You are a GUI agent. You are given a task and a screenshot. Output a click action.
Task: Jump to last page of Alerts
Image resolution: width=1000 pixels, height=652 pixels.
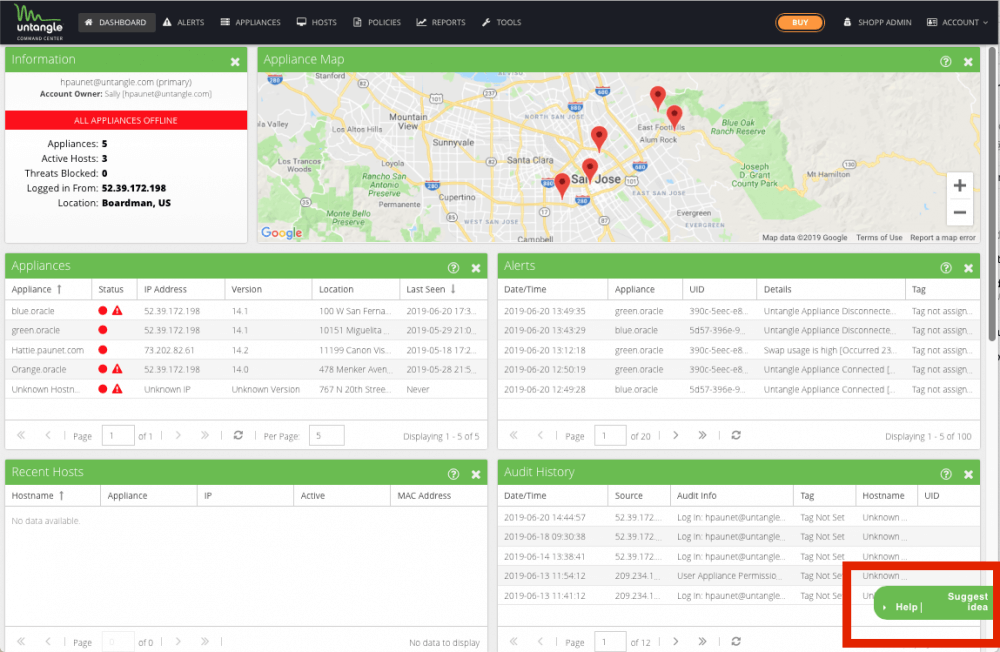tap(702, 435)
